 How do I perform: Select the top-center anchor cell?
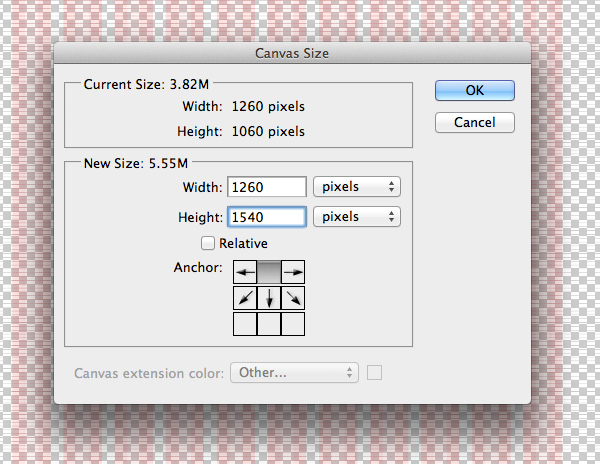point(269,272)
